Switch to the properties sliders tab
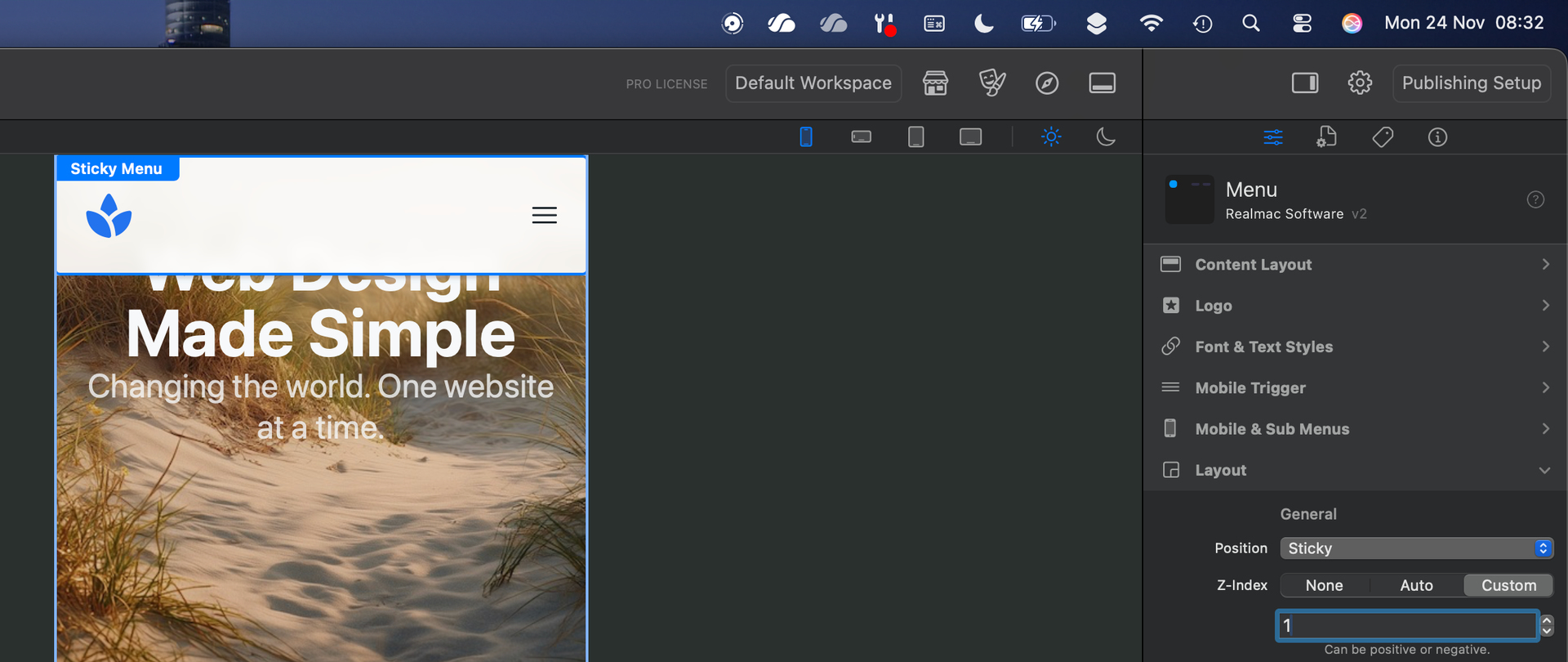This screenshot has height=662, width=1568. [x=1273, y=137]
